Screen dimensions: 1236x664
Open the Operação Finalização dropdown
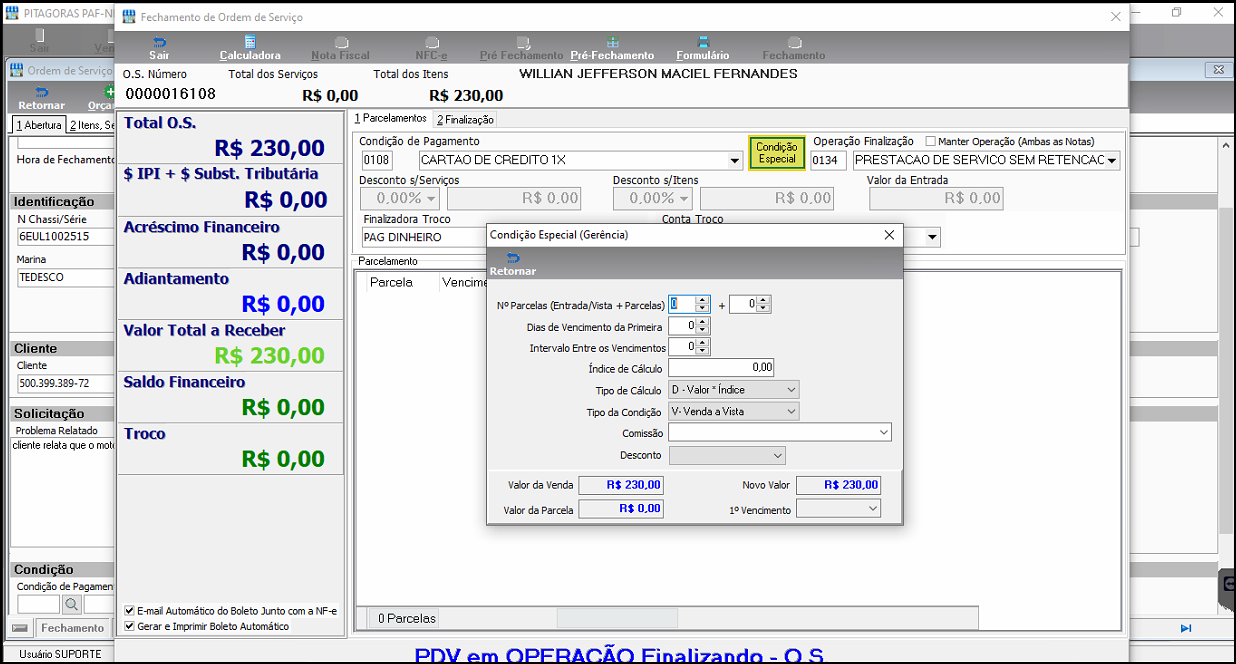(x=1112, y=161)
